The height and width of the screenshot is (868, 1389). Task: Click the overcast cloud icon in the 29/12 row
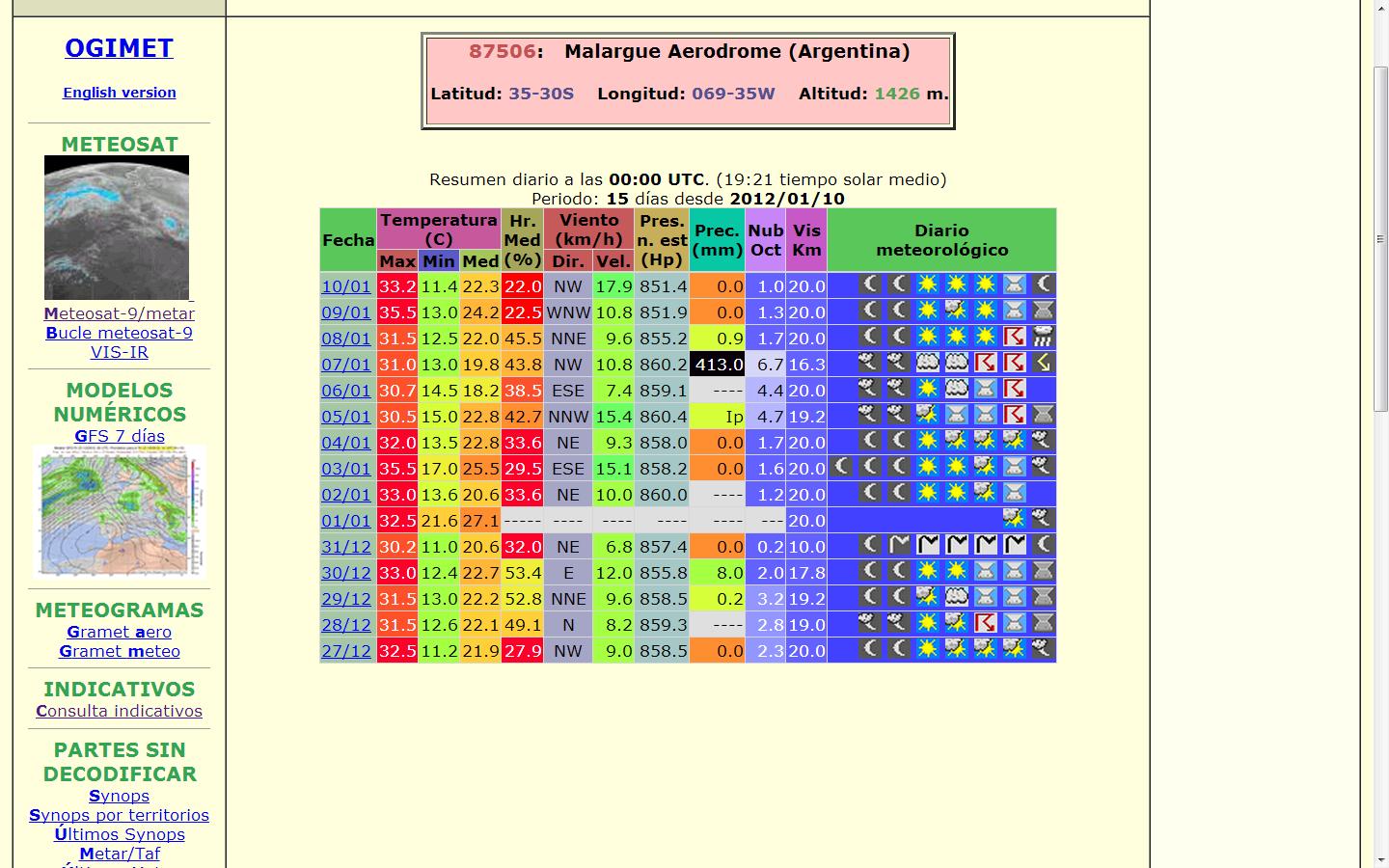point(956,597)
